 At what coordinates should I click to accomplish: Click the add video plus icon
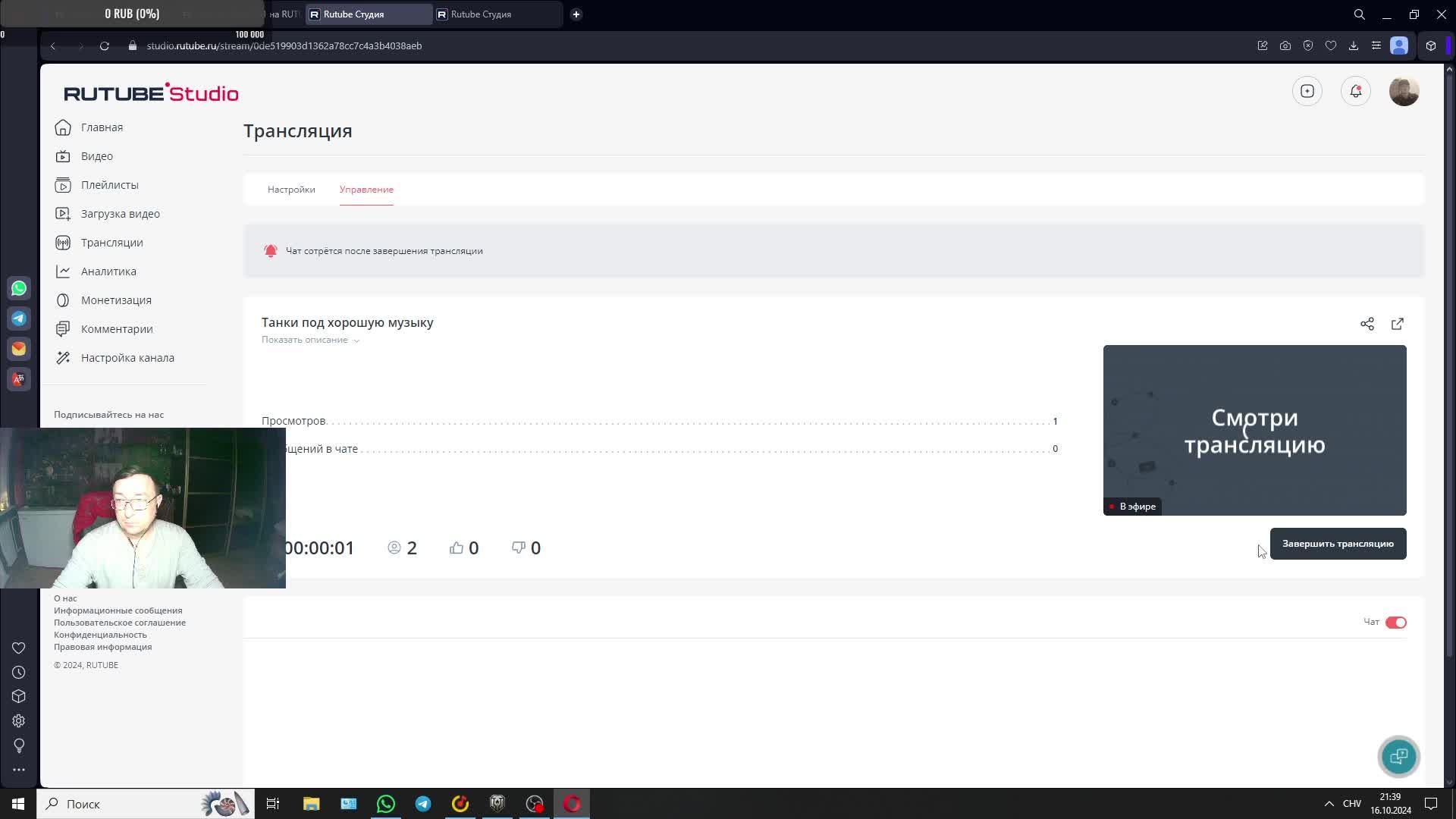(1307, 91)
